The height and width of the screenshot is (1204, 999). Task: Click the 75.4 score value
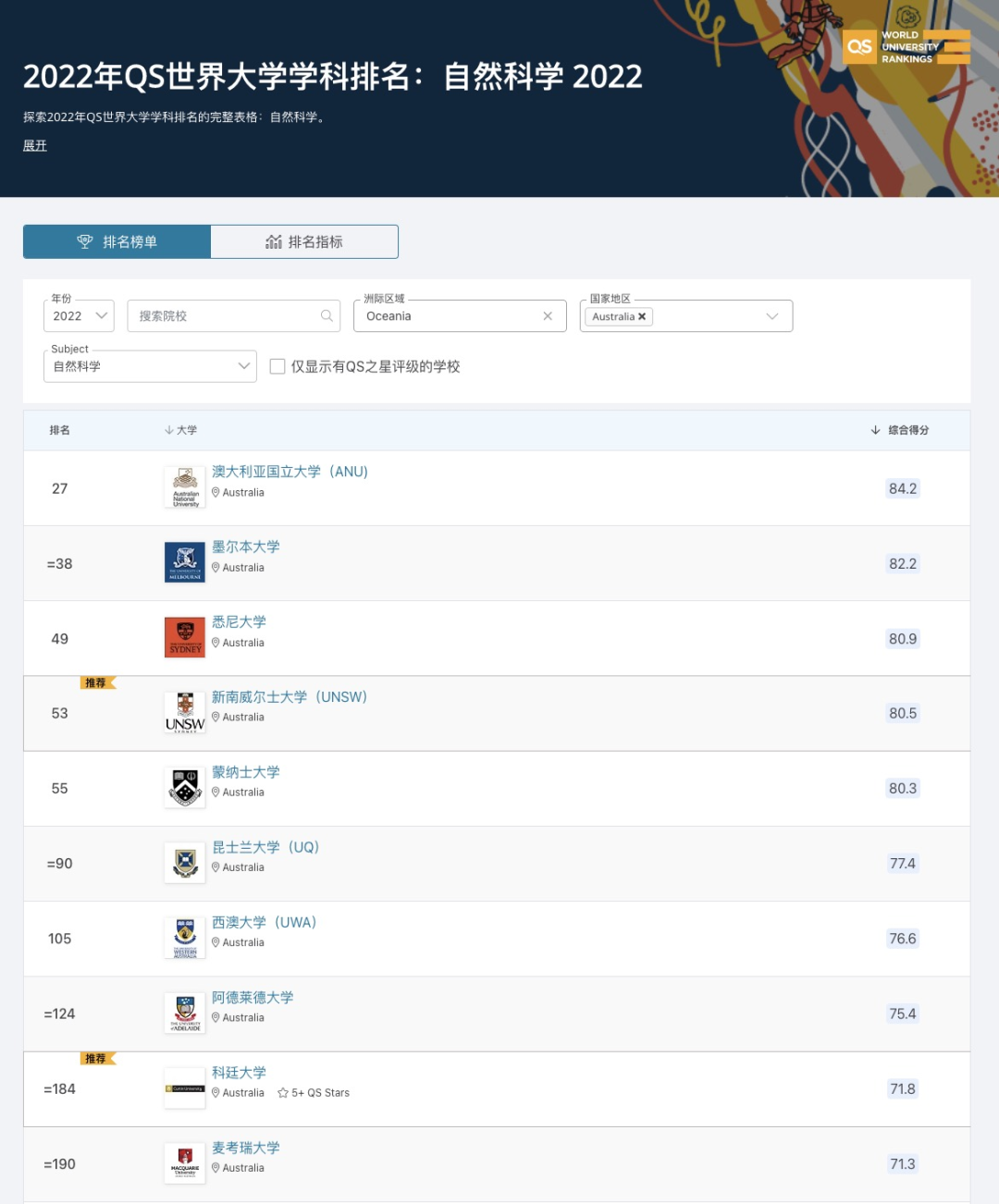[x=903, y=1014]
